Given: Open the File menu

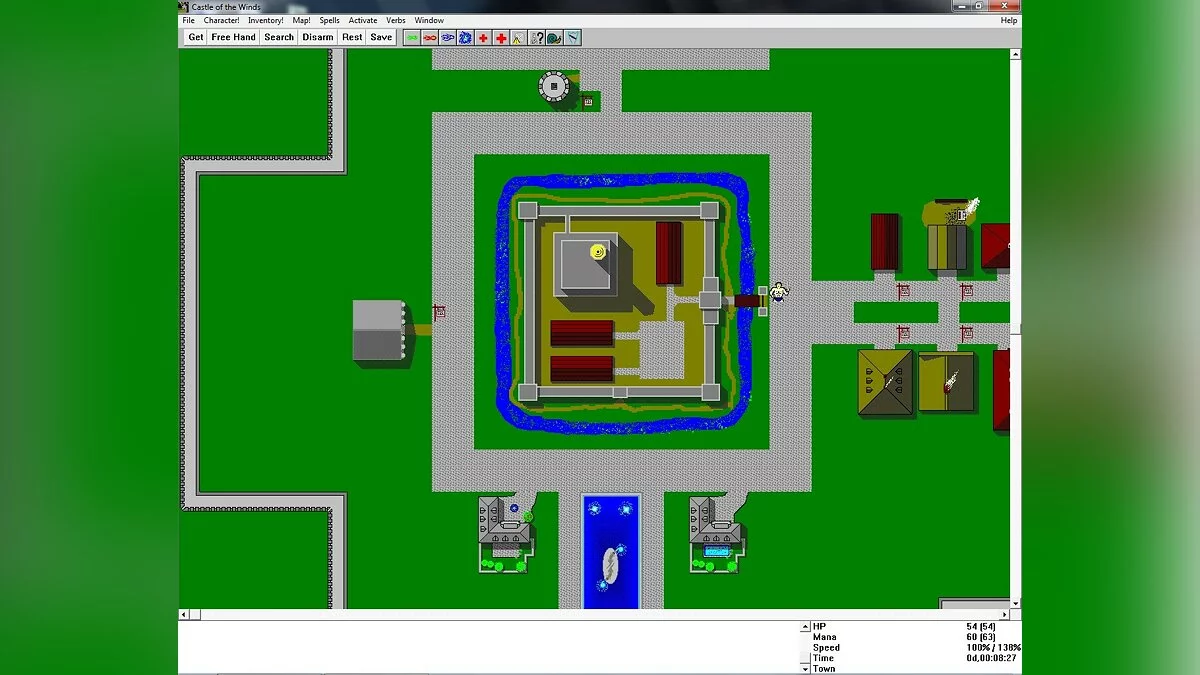Looking at the screenshot, I should click(x=188, y=20).
